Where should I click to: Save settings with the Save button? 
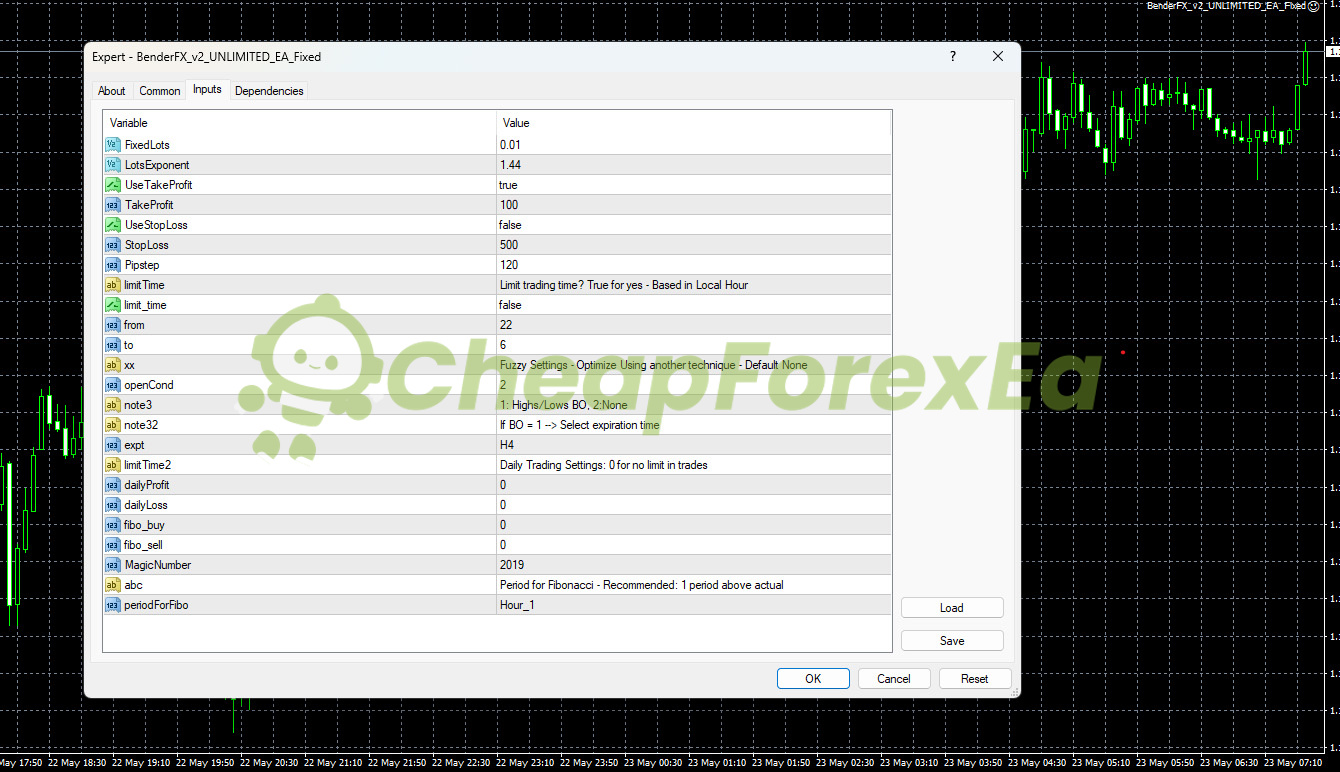click(x=952, y=641)
